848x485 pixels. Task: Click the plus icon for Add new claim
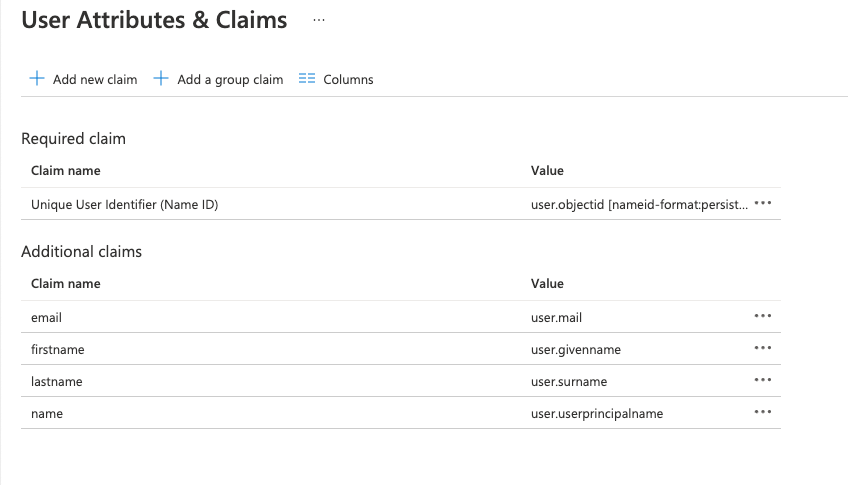[x=37, y=79]
